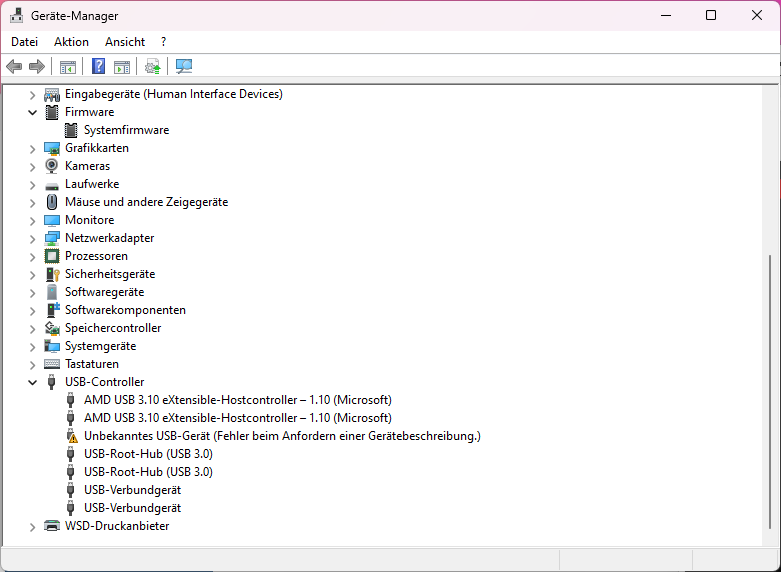Select the first USB-Verbundgerät entry
Image resolution: width=781 pixels, height=572 pixels.
pos(132,490)
